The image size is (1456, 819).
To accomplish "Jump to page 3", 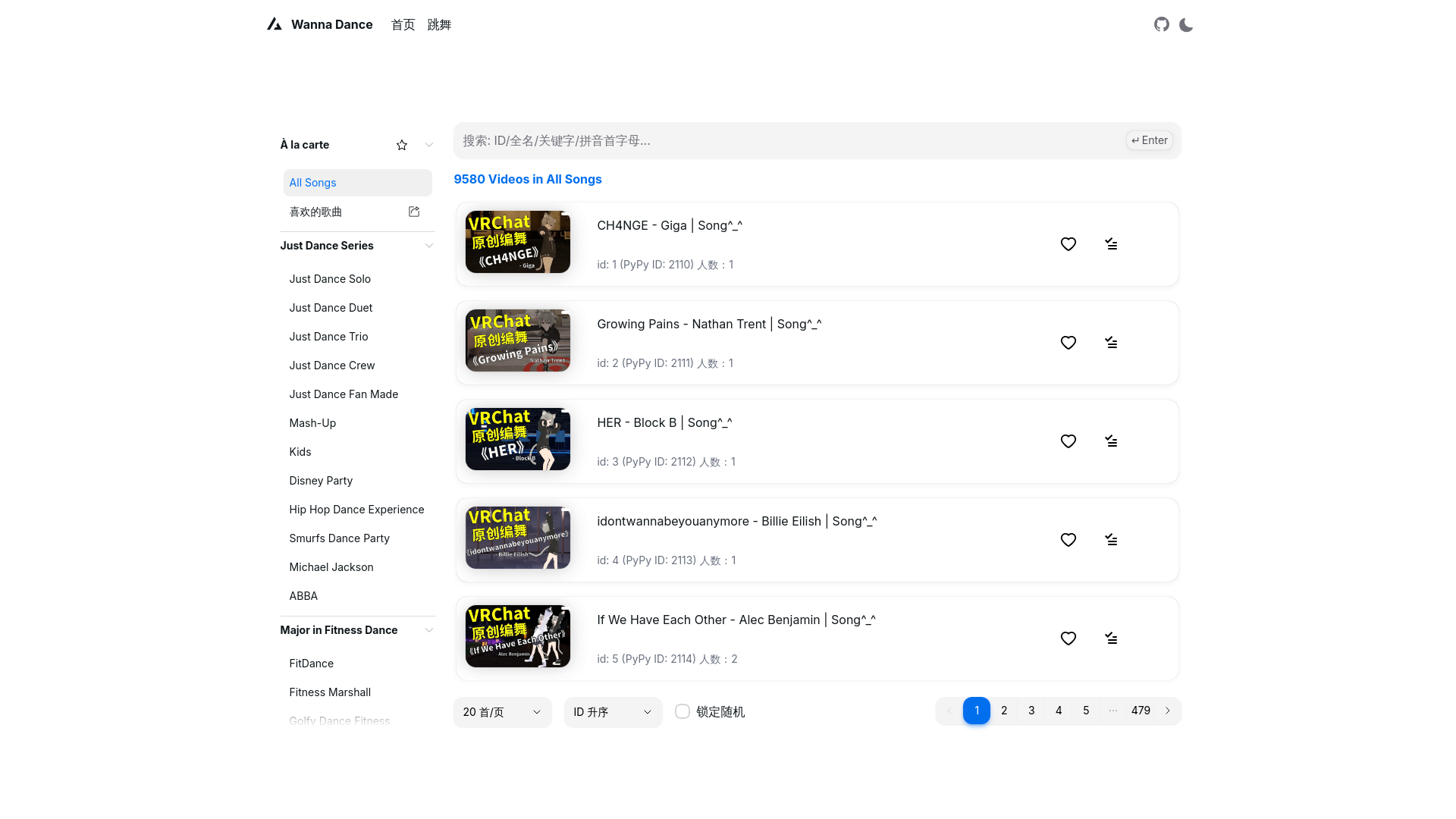I will click(1031, 711).
